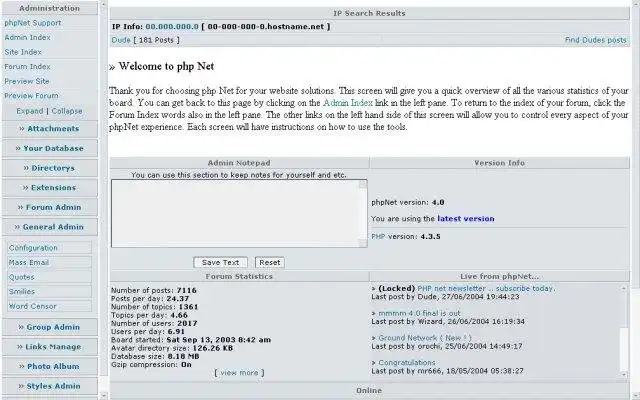This screenshot has height=400, width=640.
Task: Click Find Dudes posts link
Action: (596, 40)
